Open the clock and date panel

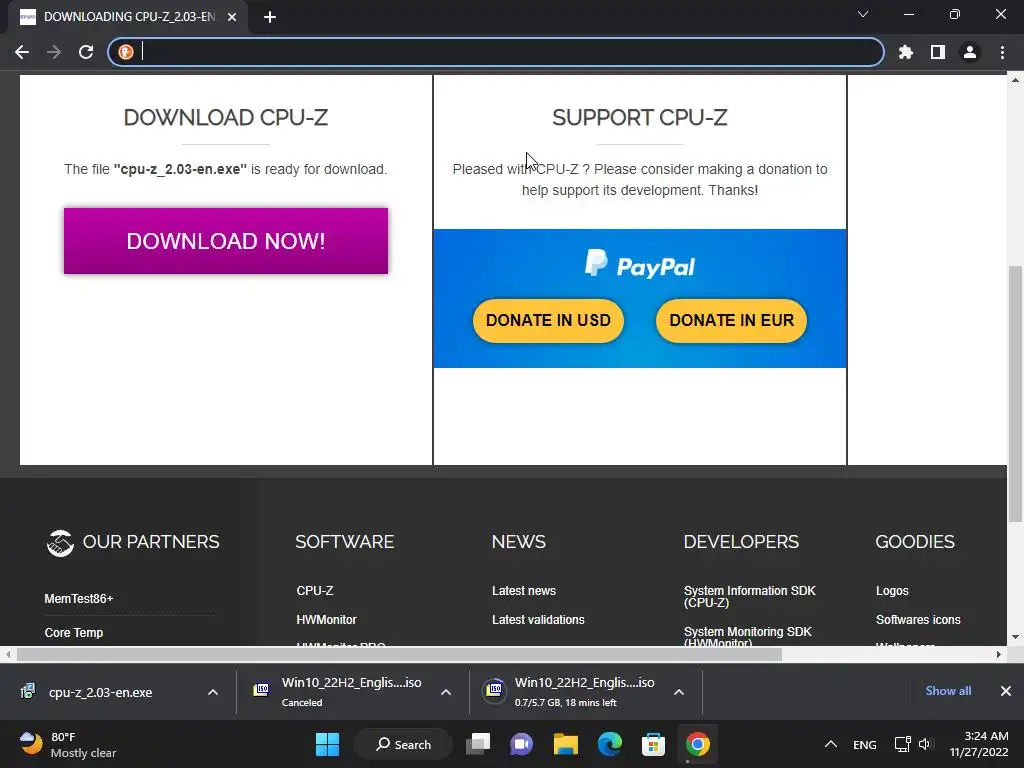979,744
